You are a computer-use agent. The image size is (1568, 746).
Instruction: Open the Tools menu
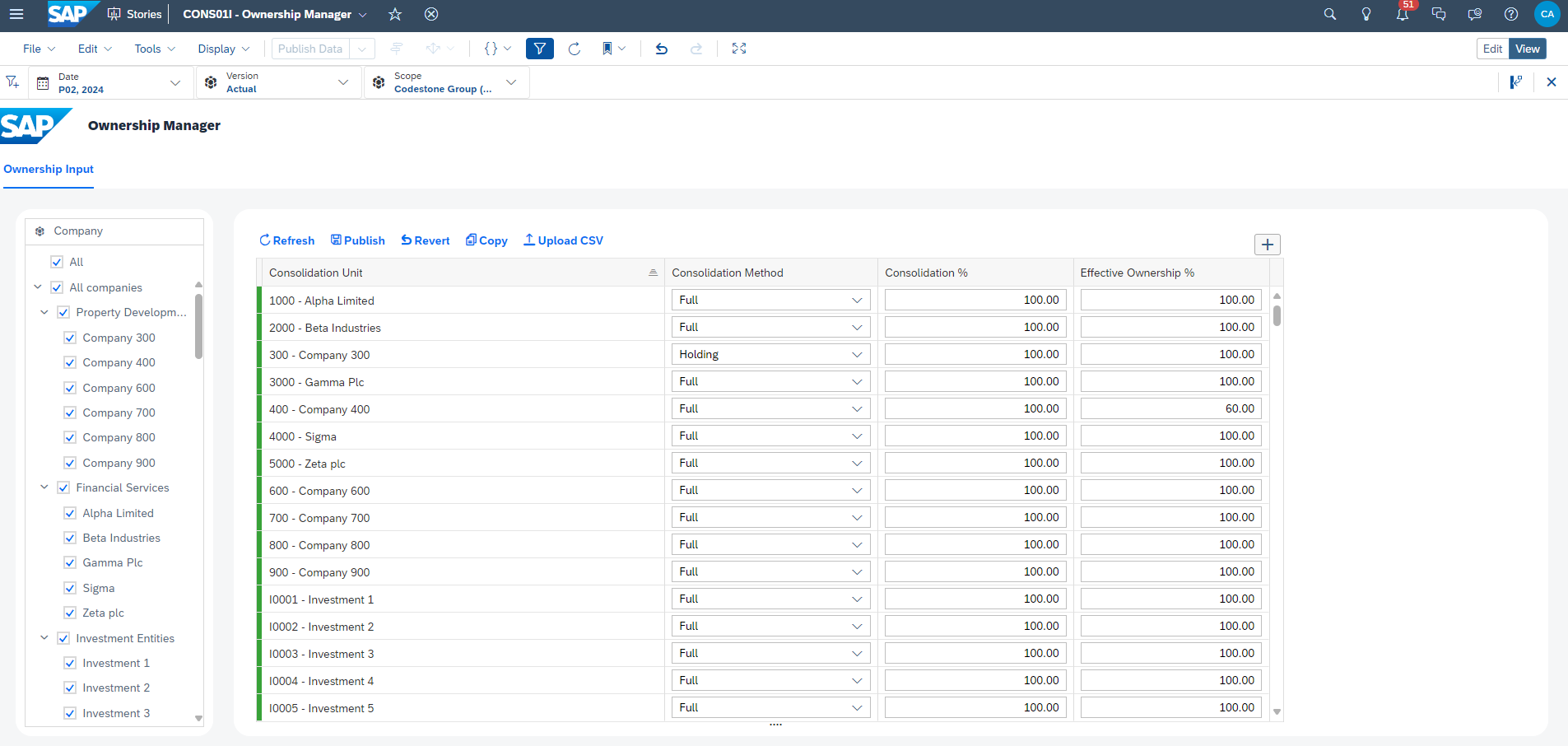tap(155, 49)
